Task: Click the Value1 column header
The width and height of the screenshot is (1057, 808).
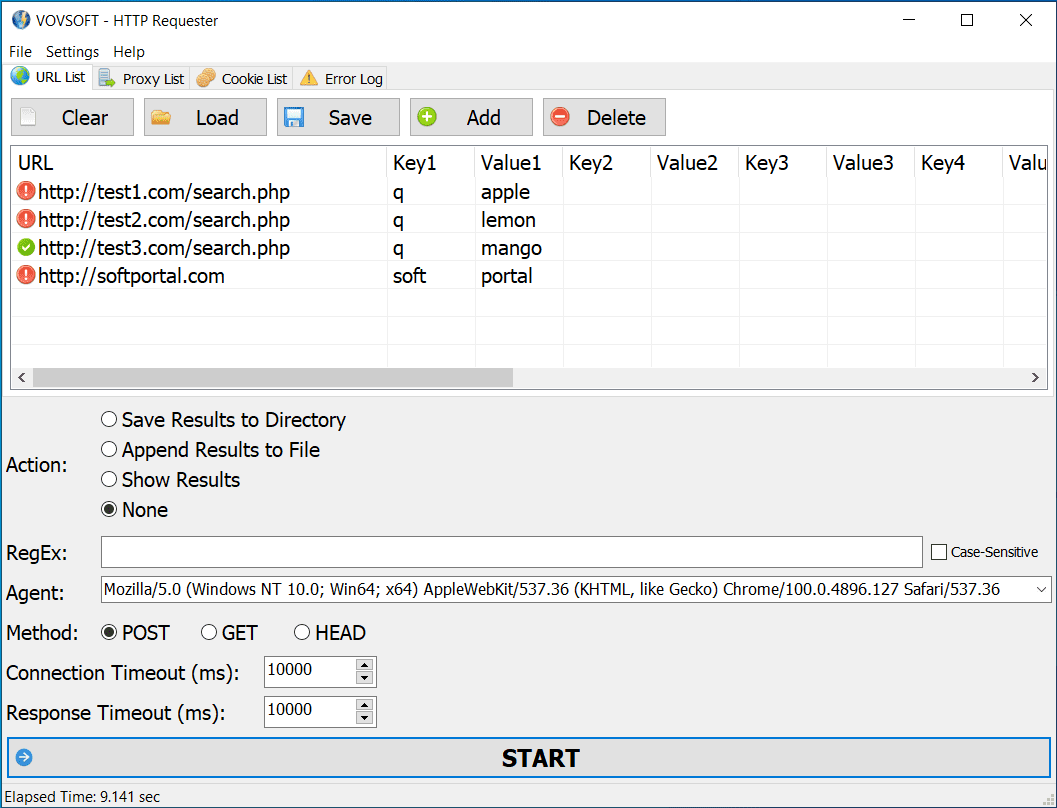Action: tap(519, 162)
